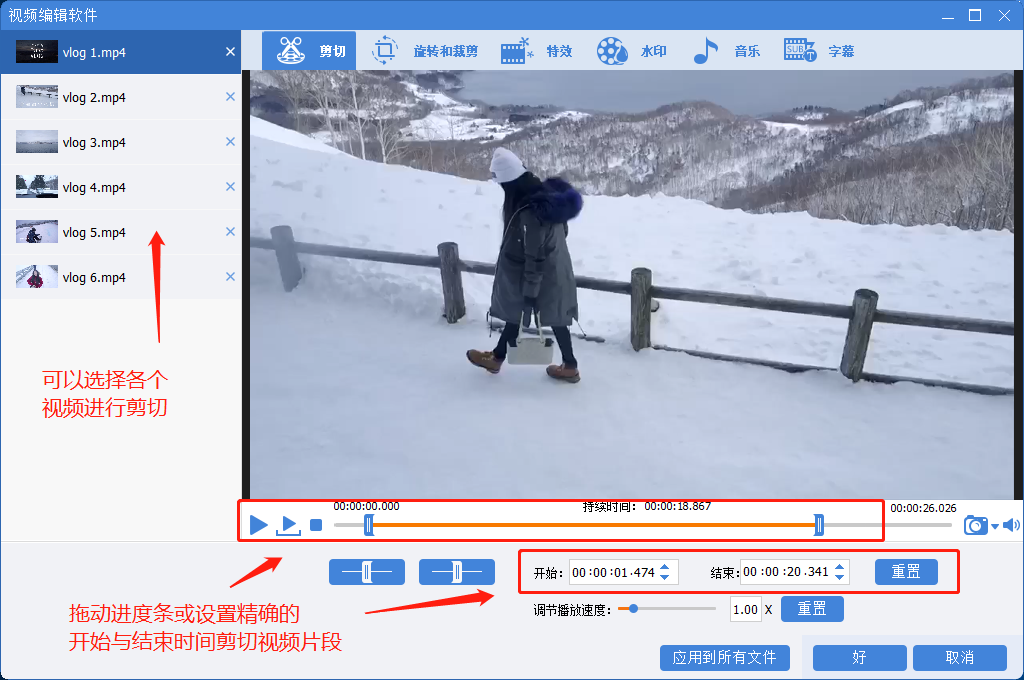Image resolution: width=1024 pixels, height=680 pixels.
Task: Reset trim times with 重置 button
Action: 906,572
